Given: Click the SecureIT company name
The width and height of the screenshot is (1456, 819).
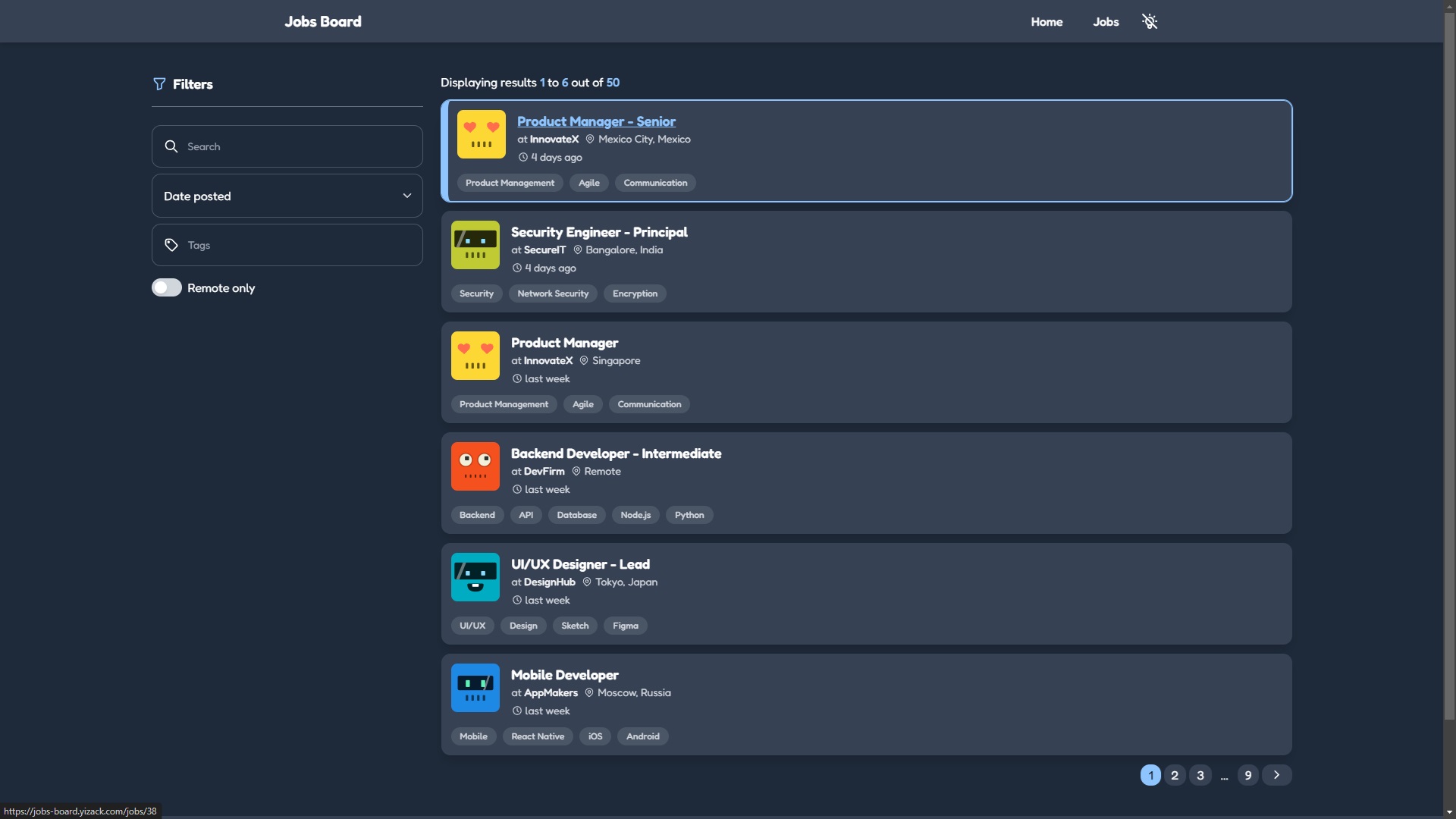Looking at the screenshot, I should tap(544, 250).
